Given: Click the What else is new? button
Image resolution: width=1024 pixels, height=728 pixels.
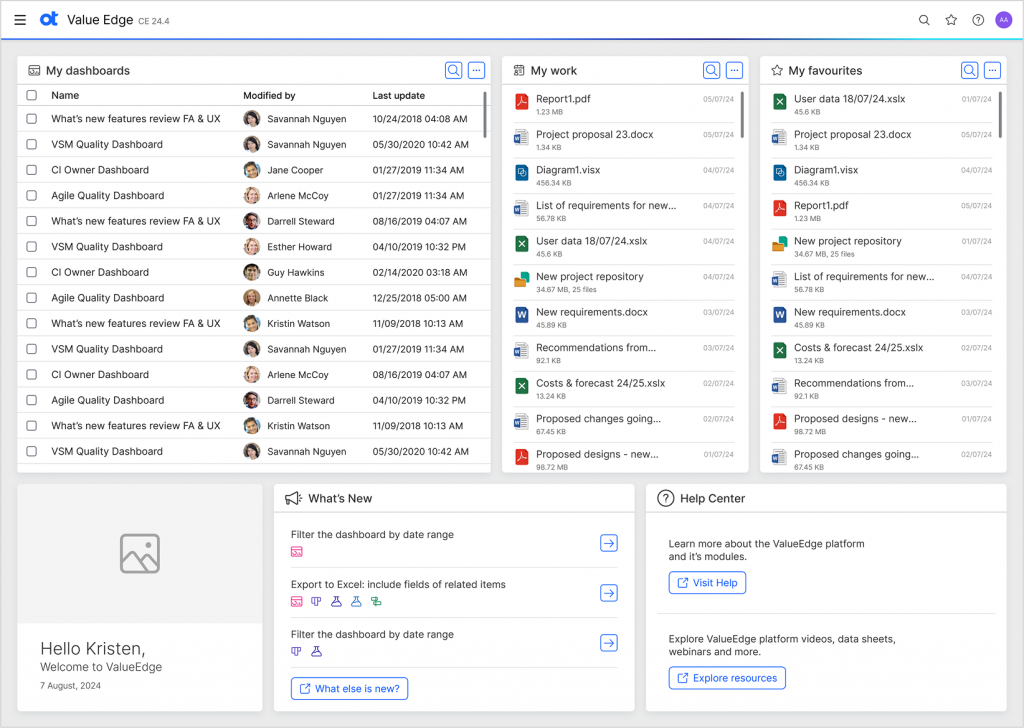Looking at the screenshot, I should click(x=349, y=688).
